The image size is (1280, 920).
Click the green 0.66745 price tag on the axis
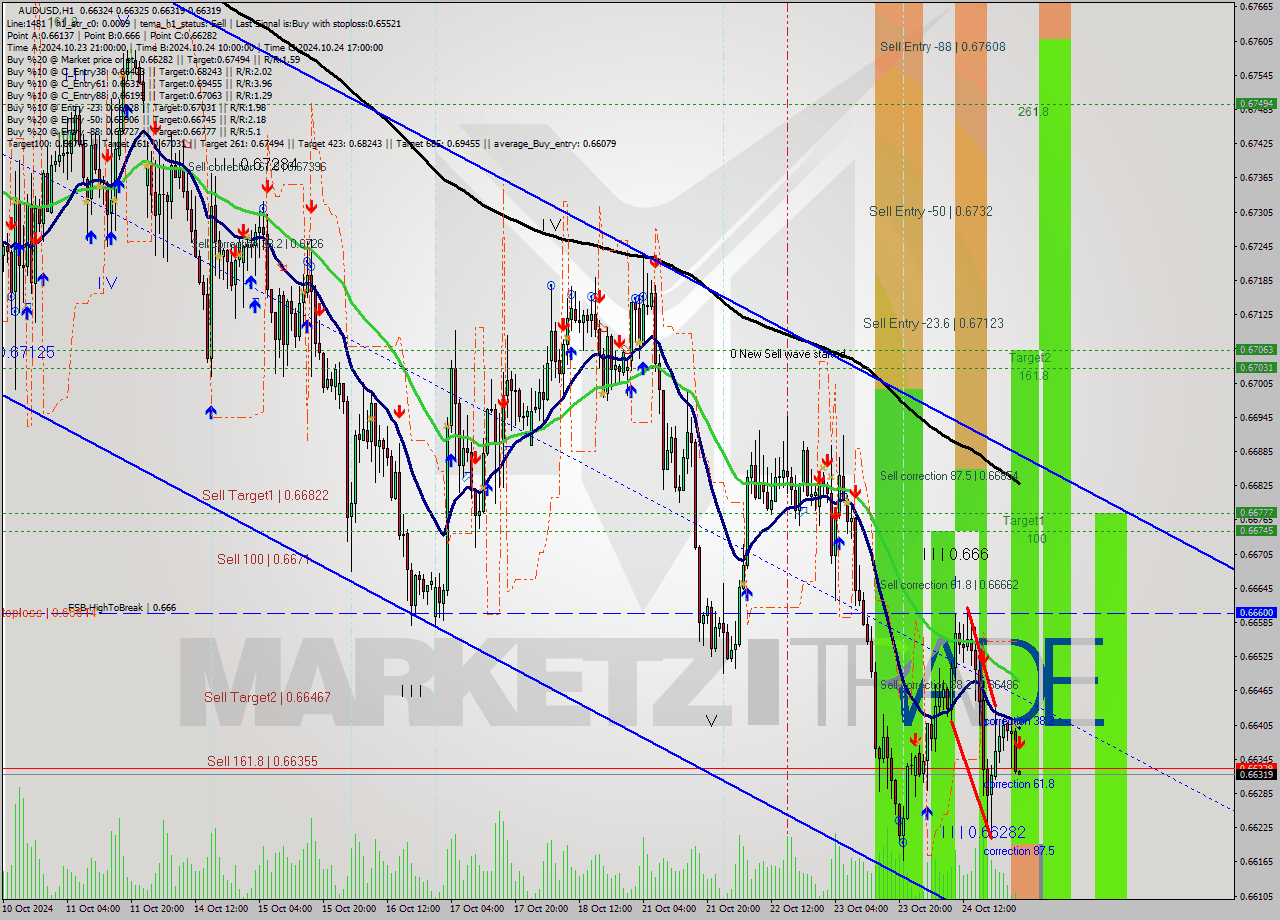click(x=1256, y=530)
